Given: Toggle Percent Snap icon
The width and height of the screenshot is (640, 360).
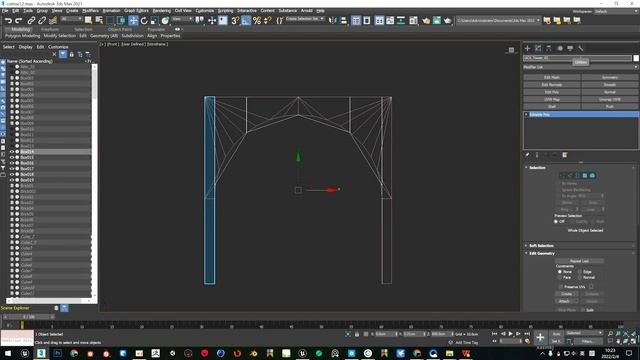Looking at the screenshot, I should click(x=257, y=20).
